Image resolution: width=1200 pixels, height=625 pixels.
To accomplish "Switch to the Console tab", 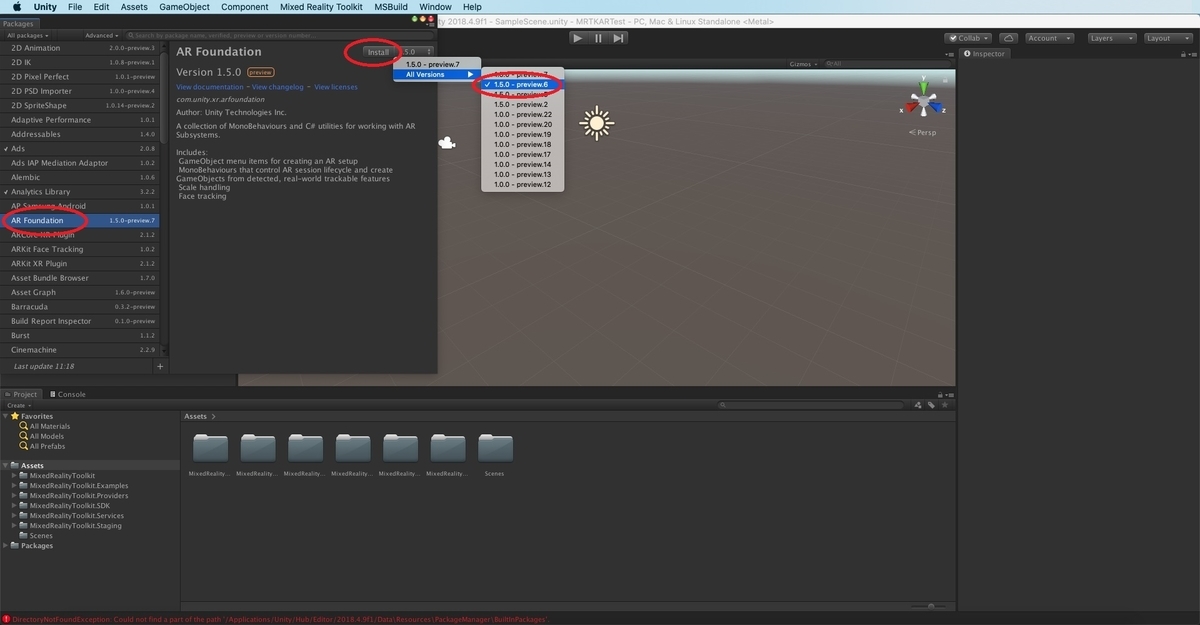I will point(67,394).
